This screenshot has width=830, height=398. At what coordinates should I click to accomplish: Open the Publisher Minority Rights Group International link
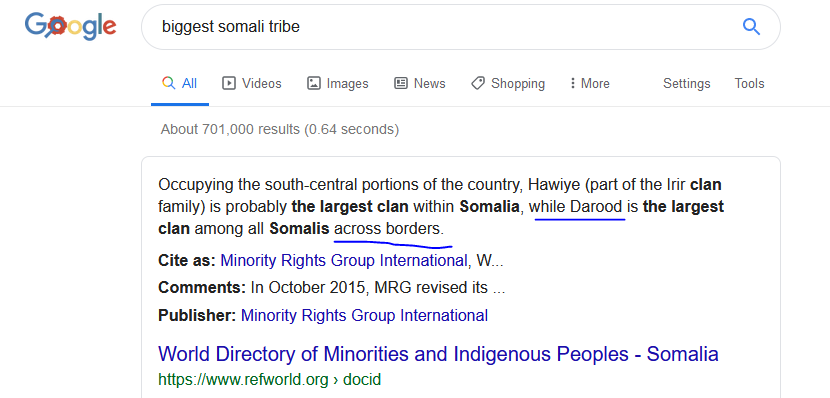coord(364,315)
